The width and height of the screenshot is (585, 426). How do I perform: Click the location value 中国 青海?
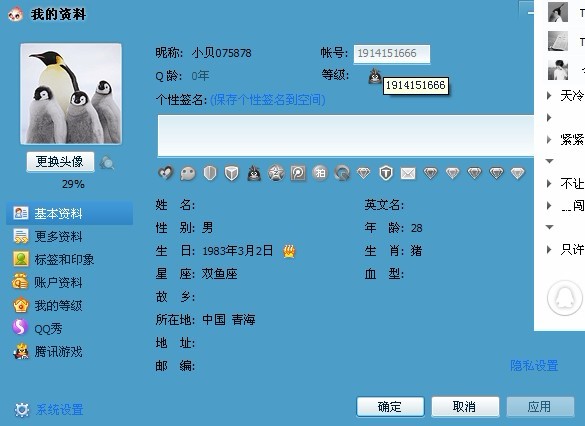[x=229, y=320]
